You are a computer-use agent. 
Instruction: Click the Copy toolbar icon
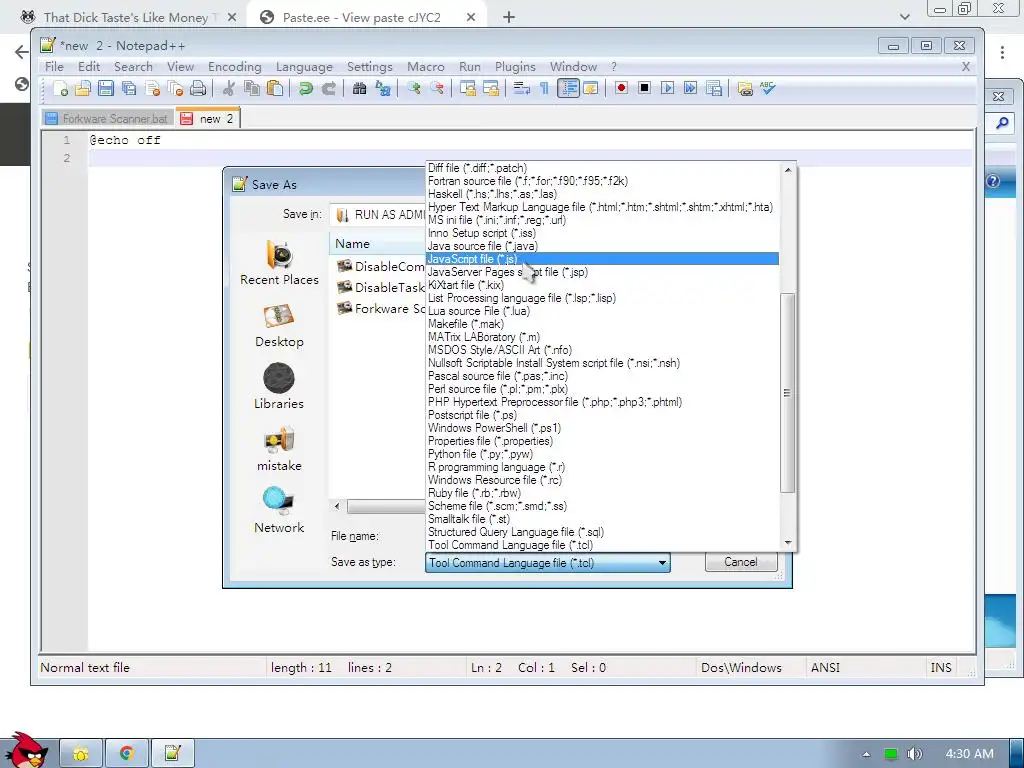coord(251,88)
